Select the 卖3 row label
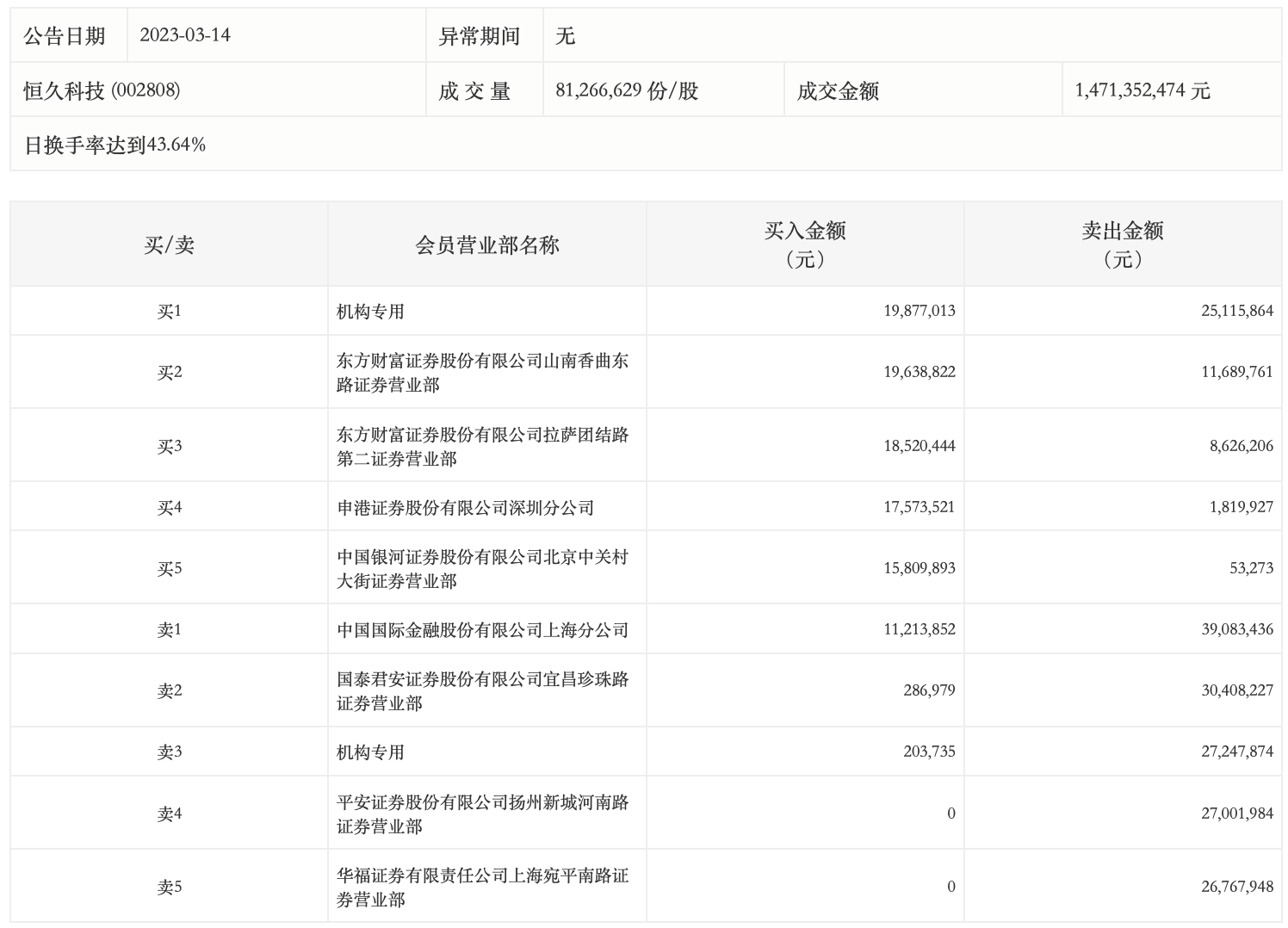The height and width of the screenshot is (928, 1288). 169,752
